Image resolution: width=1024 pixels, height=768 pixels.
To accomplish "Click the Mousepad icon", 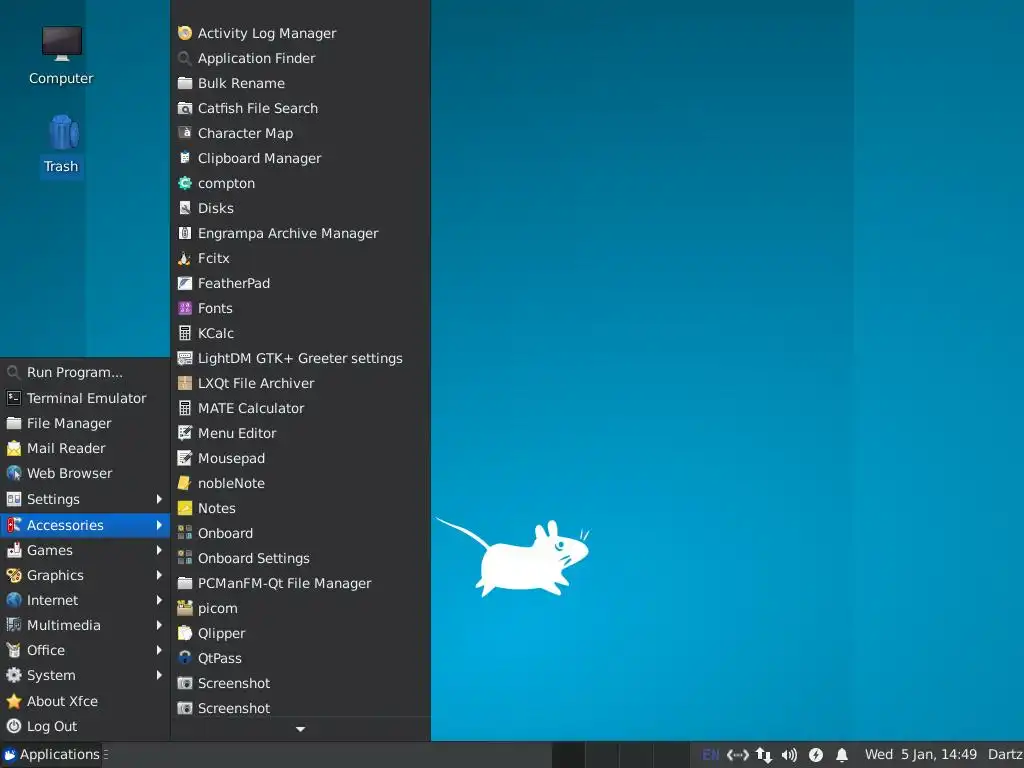I will pyautogui.click(x=185, y=458).
